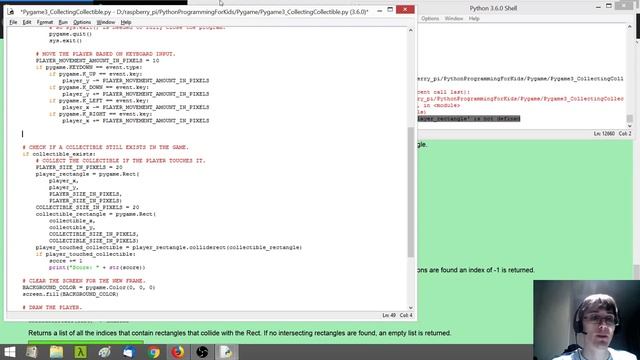Open File Explorer folder icon in taskbar
The width and height of the screenshot is (640, 360).
coord(56,352)
